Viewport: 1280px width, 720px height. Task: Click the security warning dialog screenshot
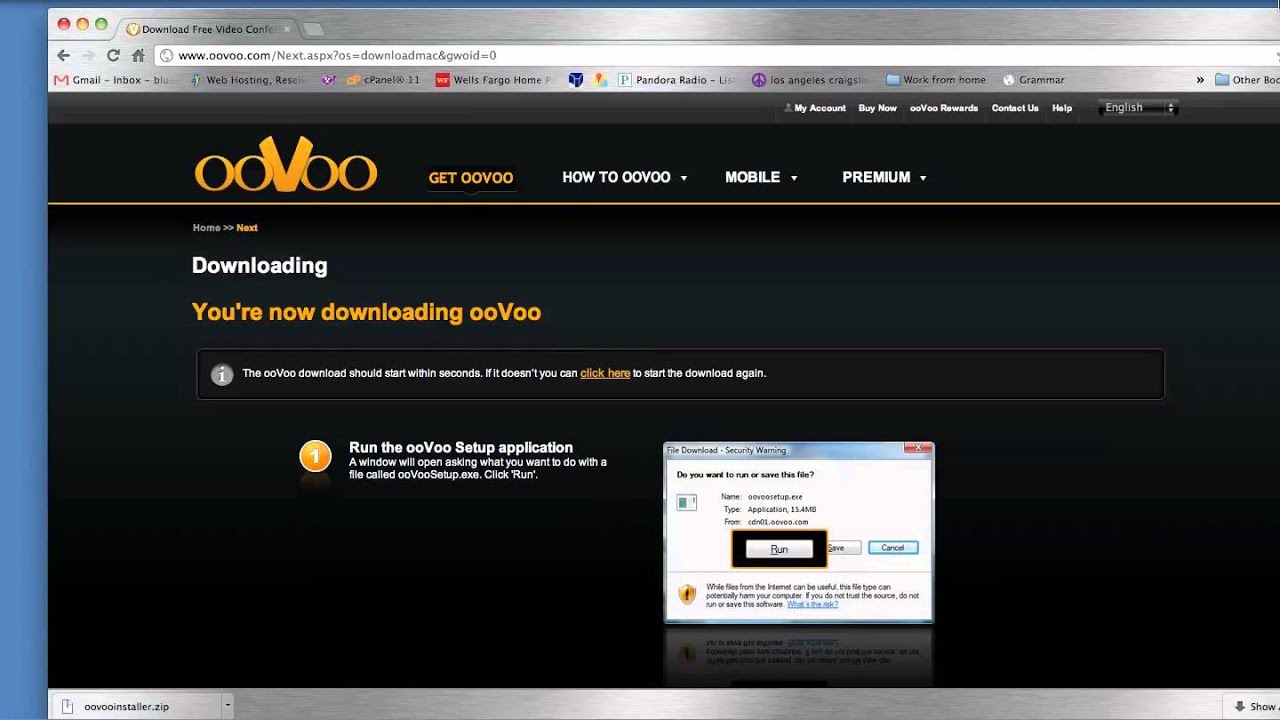tap(799, 533)
